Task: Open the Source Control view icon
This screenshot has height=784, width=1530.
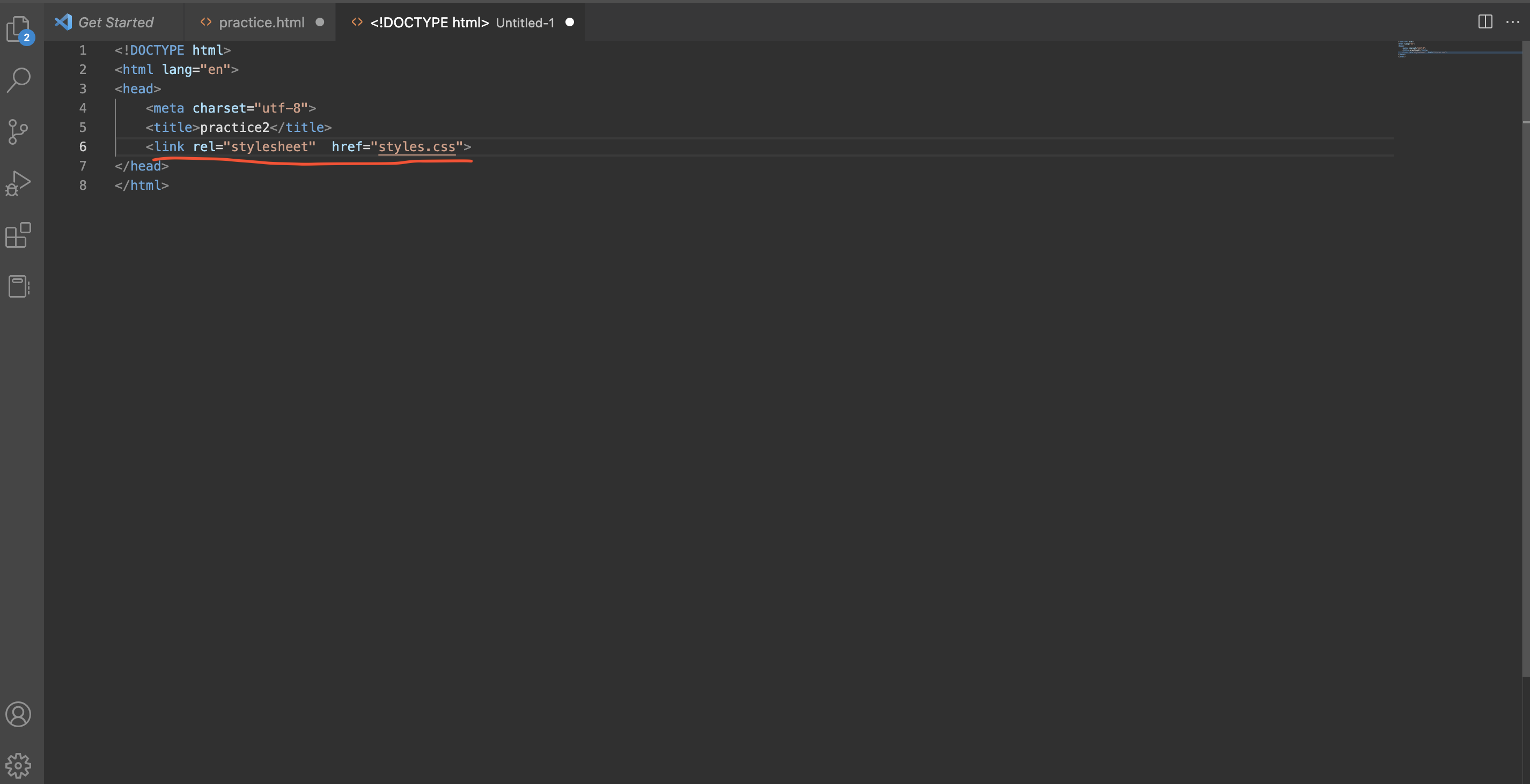Action: [18, 132]
